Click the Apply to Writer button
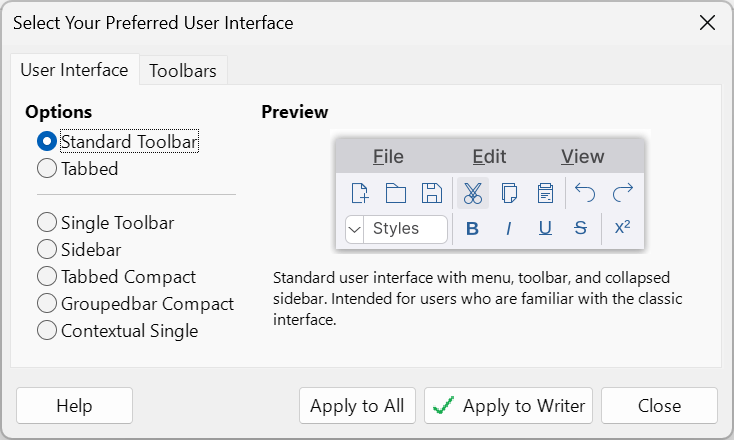Image resolution: width=734 pixels, height=440 pixels. click(x=508, y=405)
